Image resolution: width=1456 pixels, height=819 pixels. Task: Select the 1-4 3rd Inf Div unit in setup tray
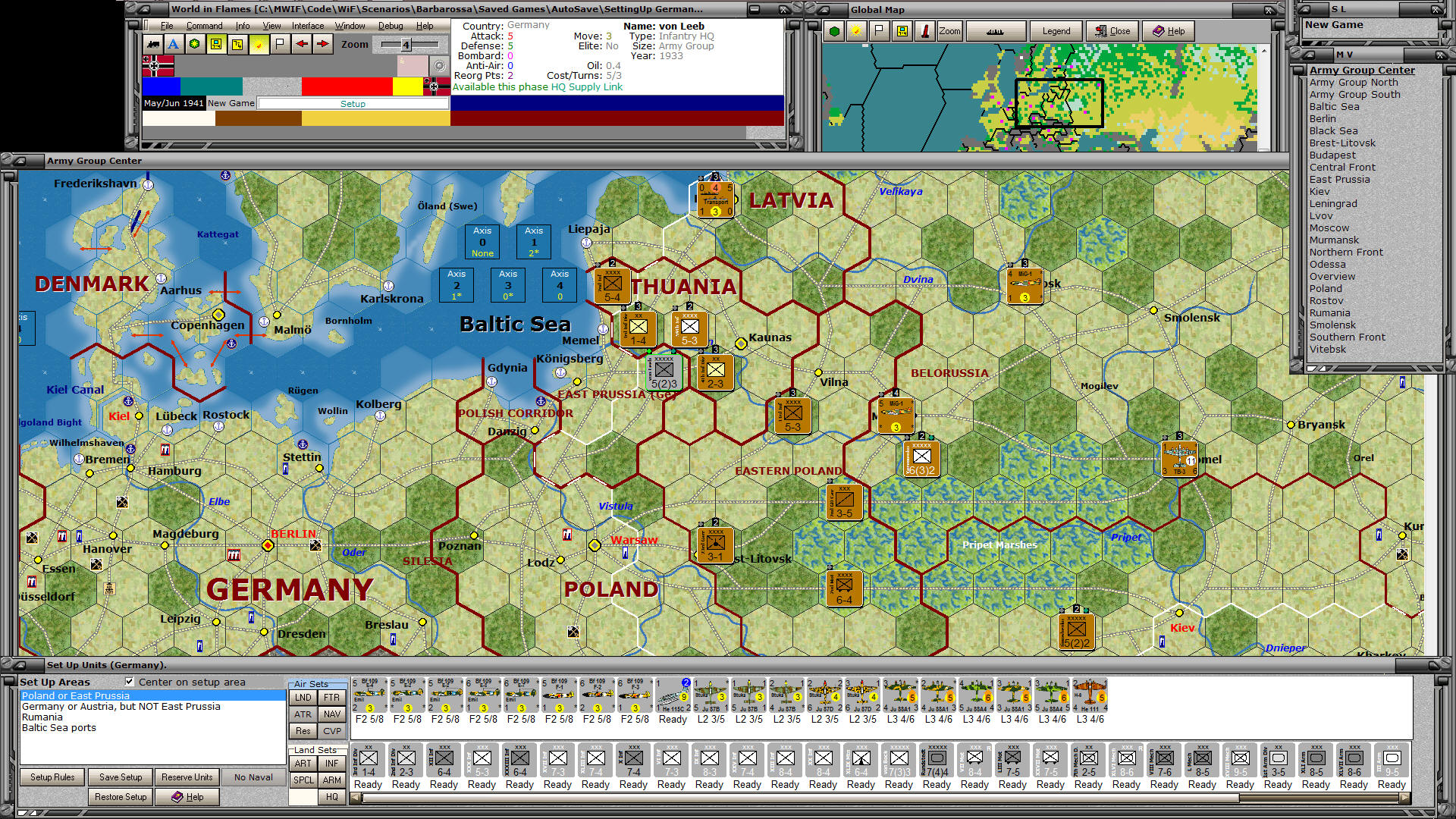click(x=368, y=761)
